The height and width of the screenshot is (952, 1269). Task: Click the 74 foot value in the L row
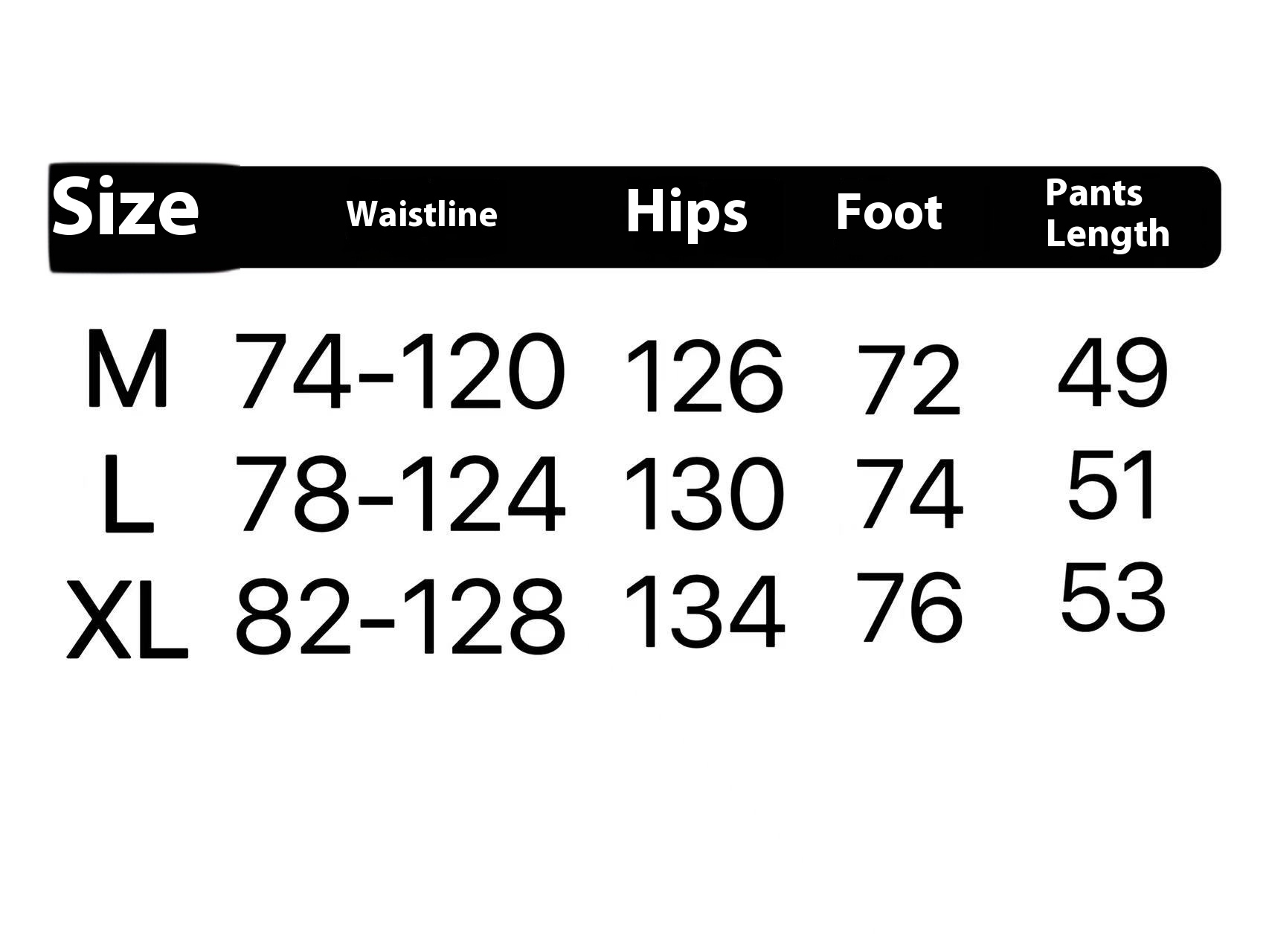pyautogui.click(x=910, y=495)
